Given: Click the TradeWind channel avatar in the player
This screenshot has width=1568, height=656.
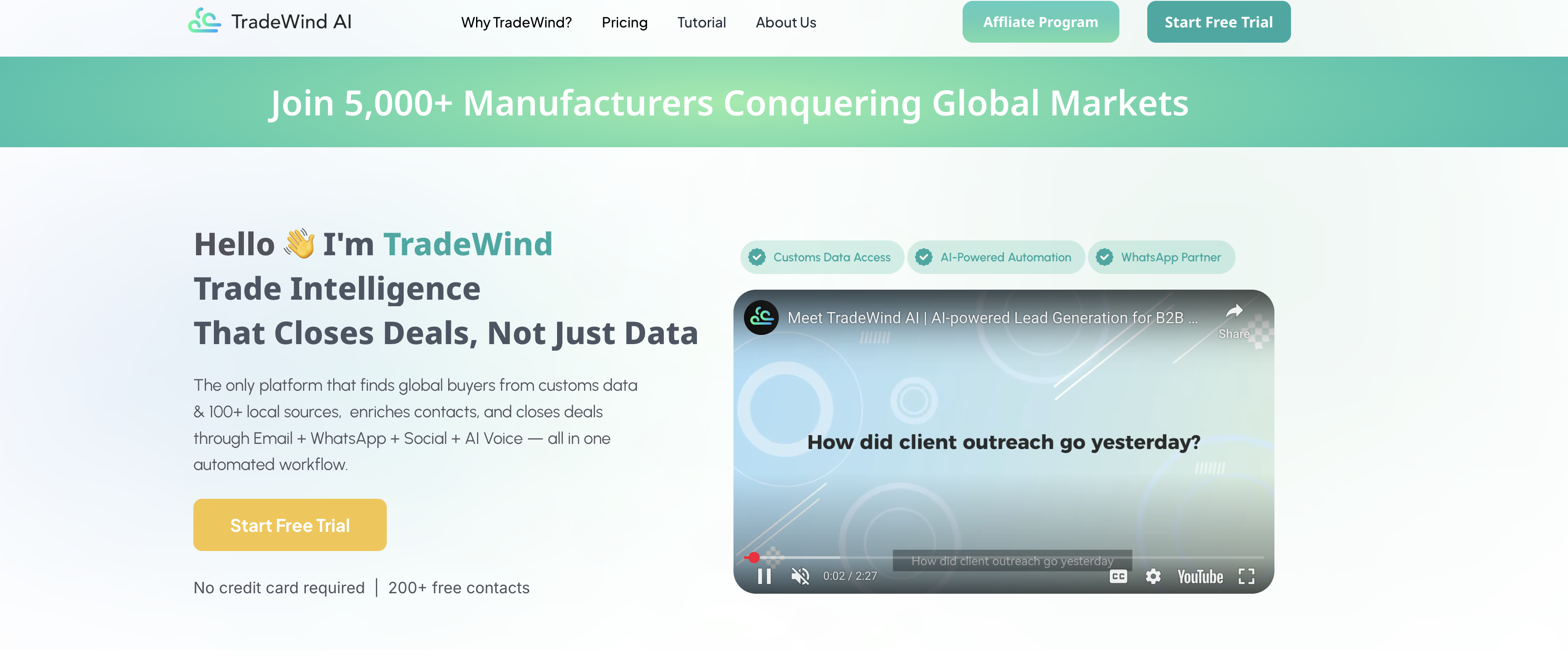Looking at the screenshot, I should point(761,317).
